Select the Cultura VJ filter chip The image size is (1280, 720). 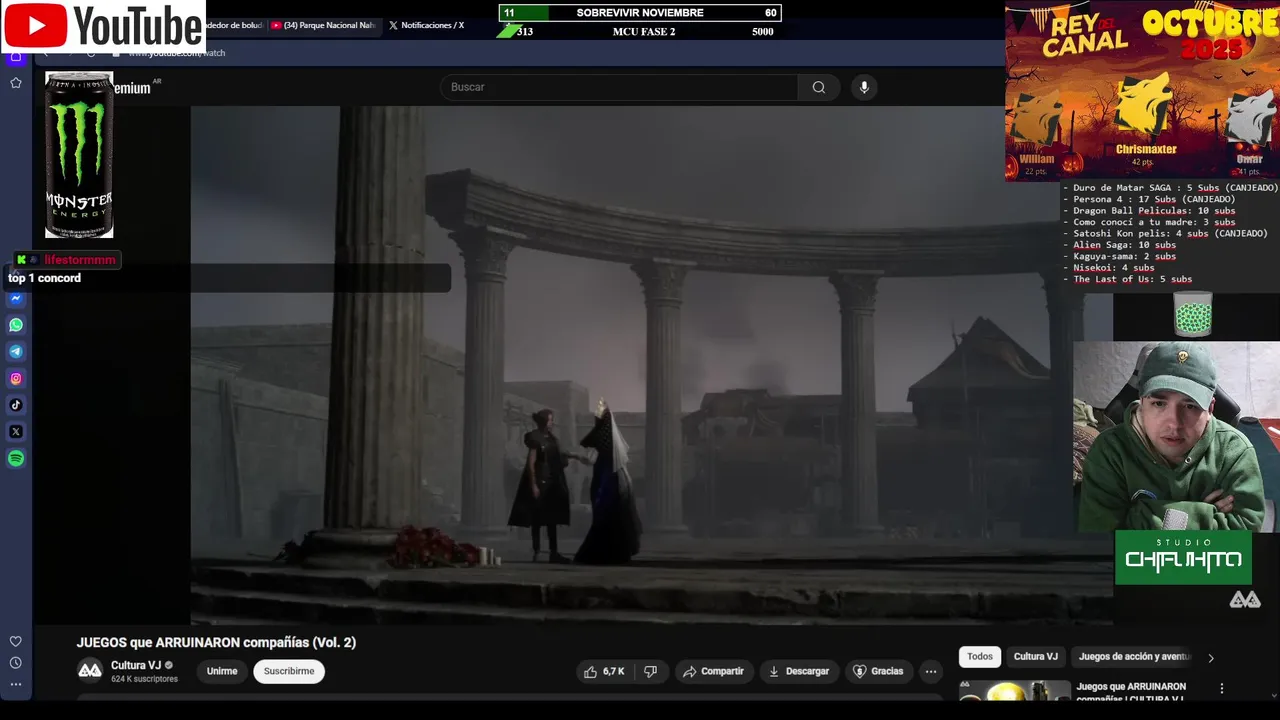coord(1036,657)
